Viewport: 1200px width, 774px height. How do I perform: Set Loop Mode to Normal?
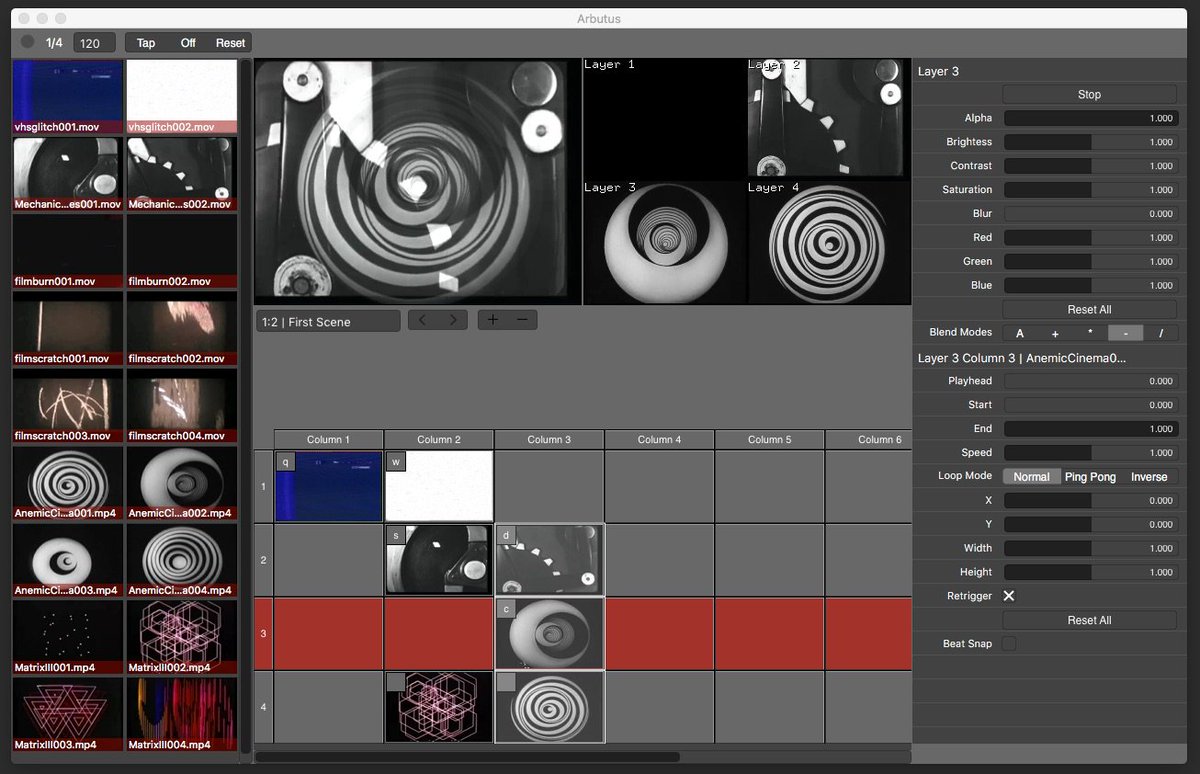(x=1031, y=477)
